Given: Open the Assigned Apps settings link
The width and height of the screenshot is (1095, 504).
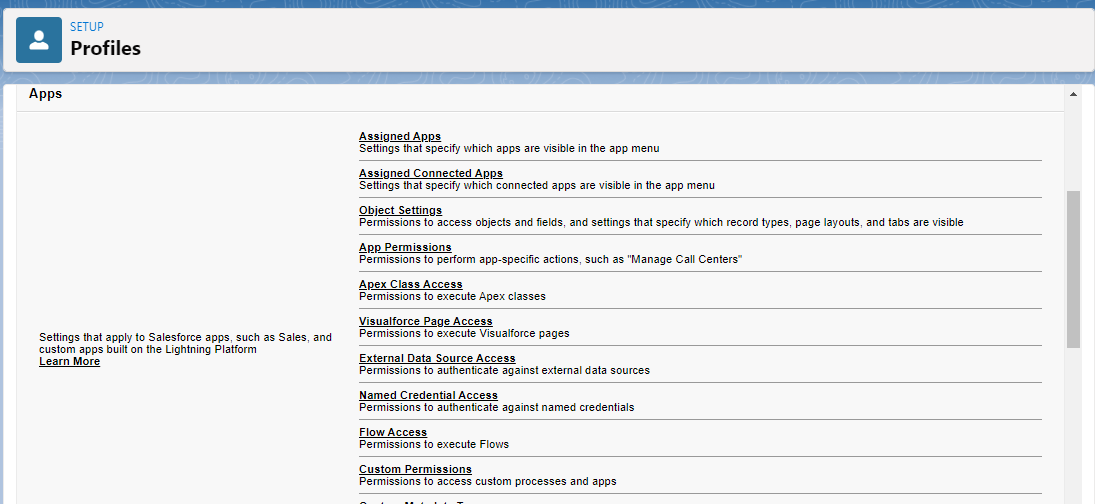Looking at the screenshot, I should [400, 136].
